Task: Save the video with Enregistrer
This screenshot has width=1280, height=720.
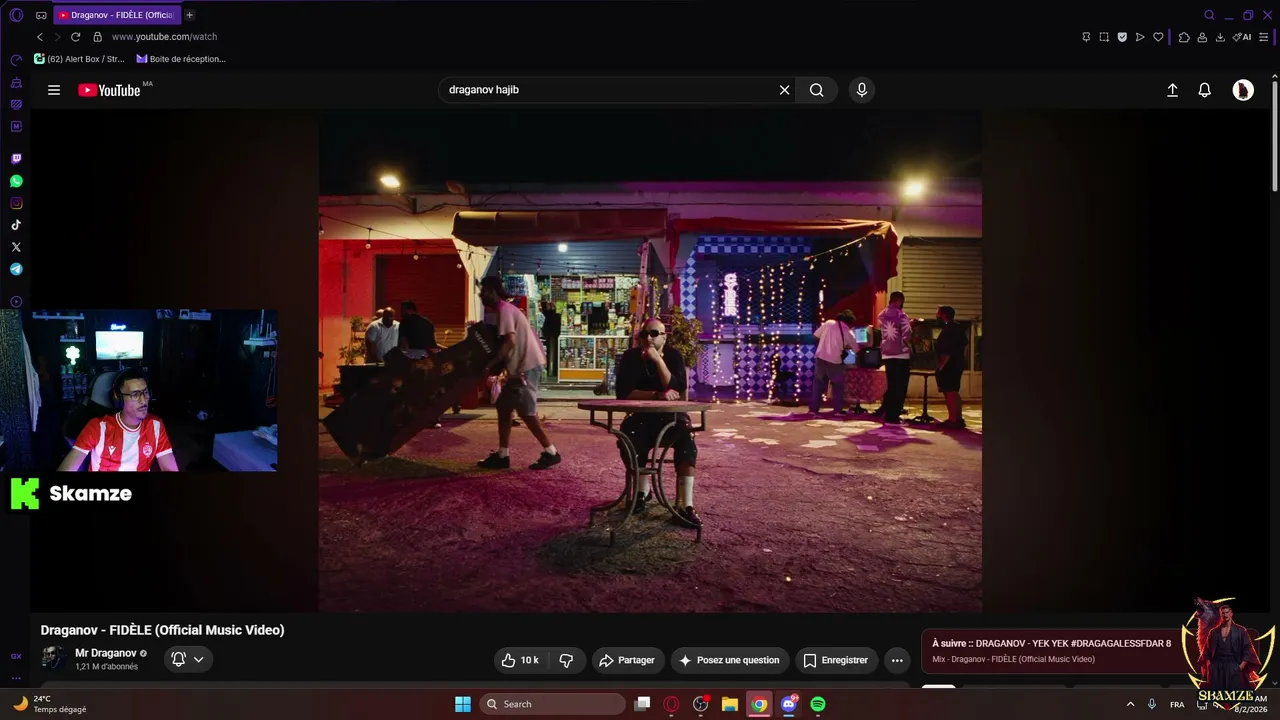Action: [835, 660]
